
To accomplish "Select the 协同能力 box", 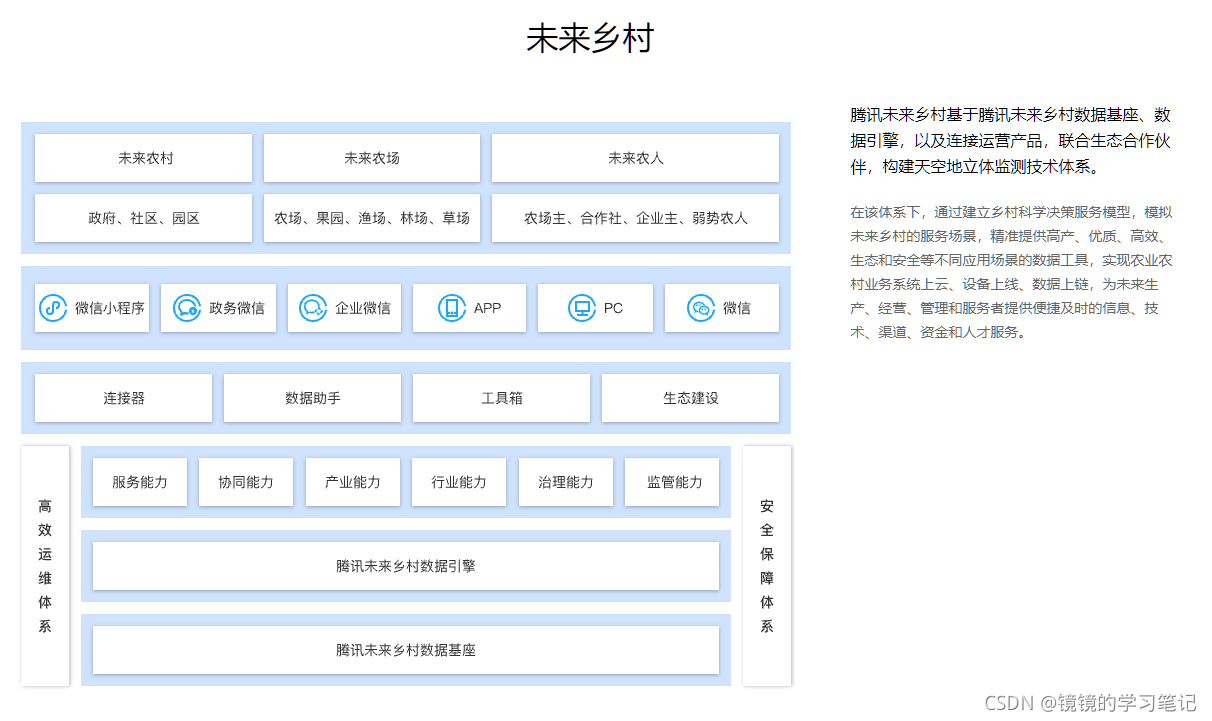I will [x=246, y=482].
